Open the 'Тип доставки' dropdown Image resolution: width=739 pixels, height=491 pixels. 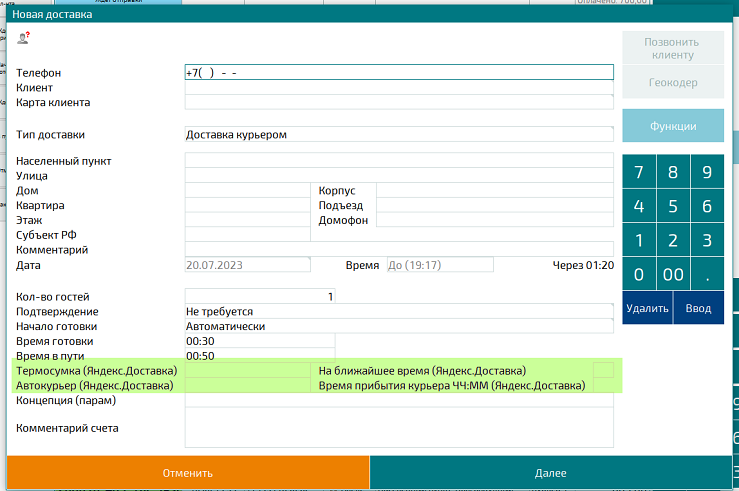pos(398,134)
